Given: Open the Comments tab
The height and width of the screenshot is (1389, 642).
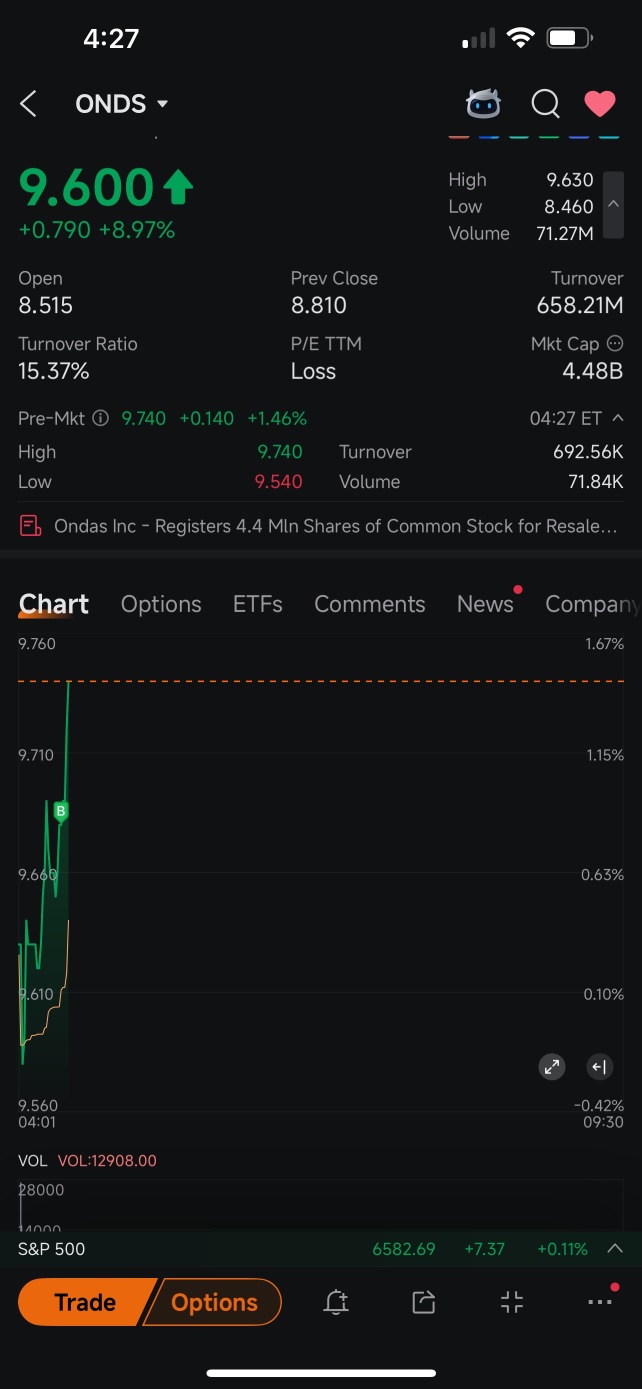Looking at the screenshot, I should pos(370,604).
